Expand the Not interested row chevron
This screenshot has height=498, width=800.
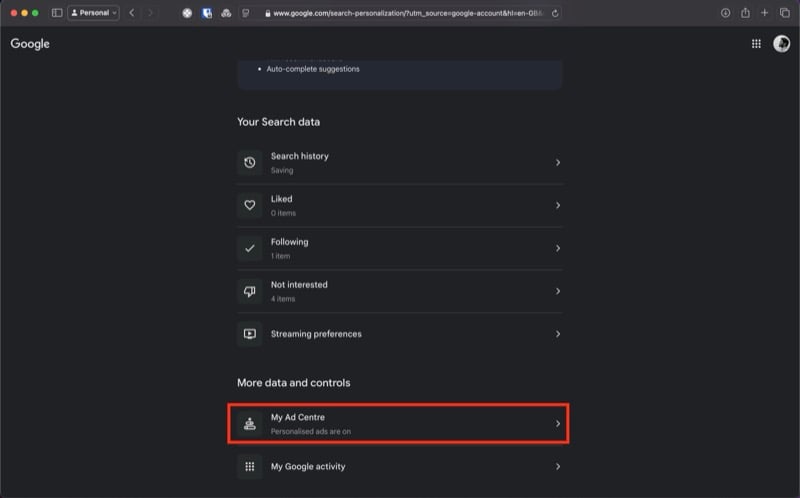[558, 291]
